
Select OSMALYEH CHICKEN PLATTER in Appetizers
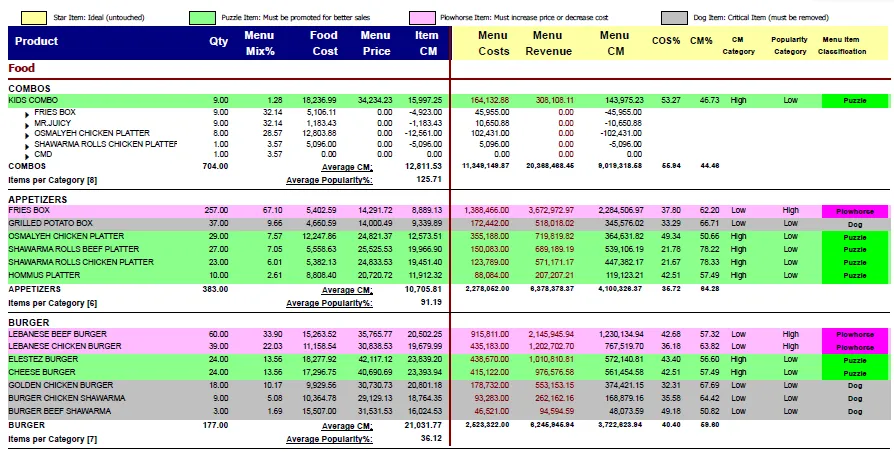point(66,236)
